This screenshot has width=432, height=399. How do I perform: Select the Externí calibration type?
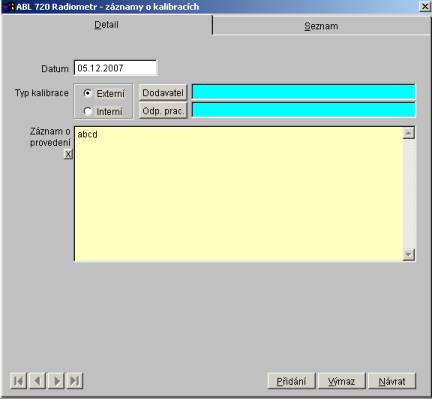tap(88, 93)
